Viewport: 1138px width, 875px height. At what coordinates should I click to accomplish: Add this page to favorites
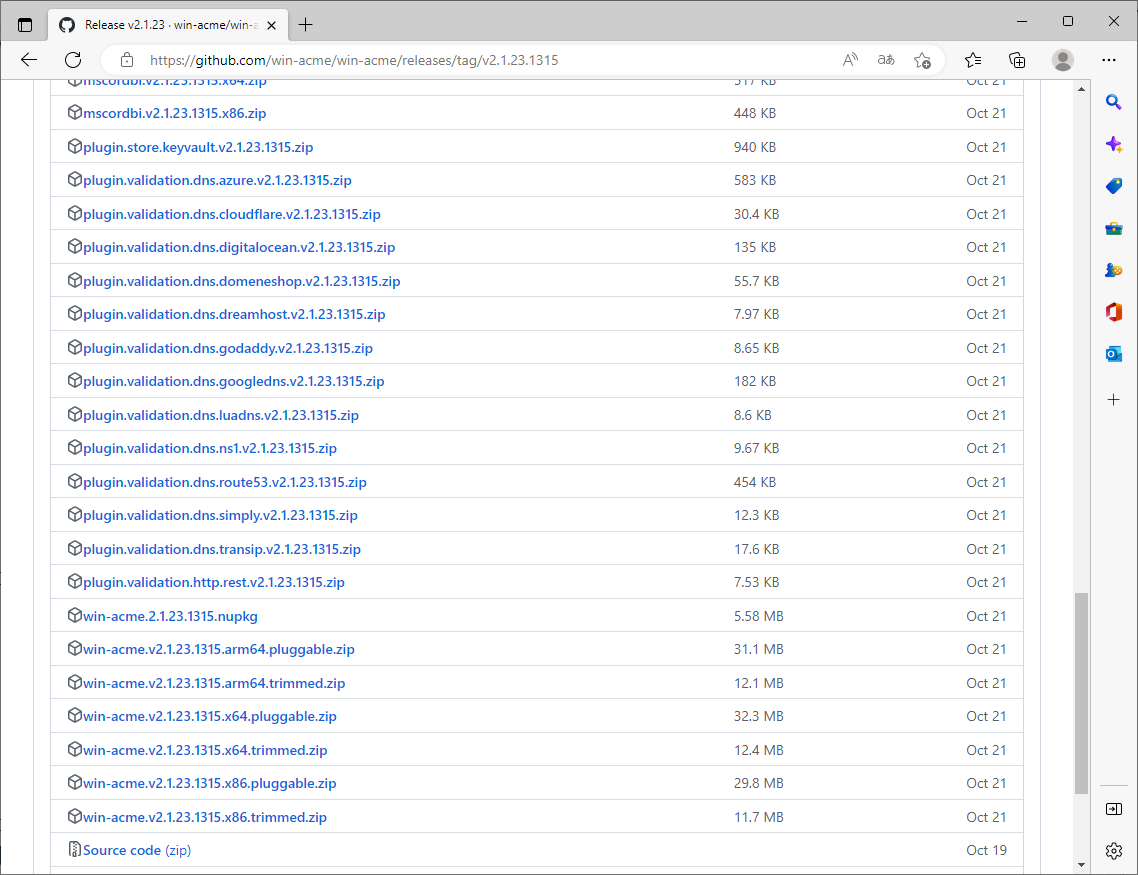pos(922,60)
